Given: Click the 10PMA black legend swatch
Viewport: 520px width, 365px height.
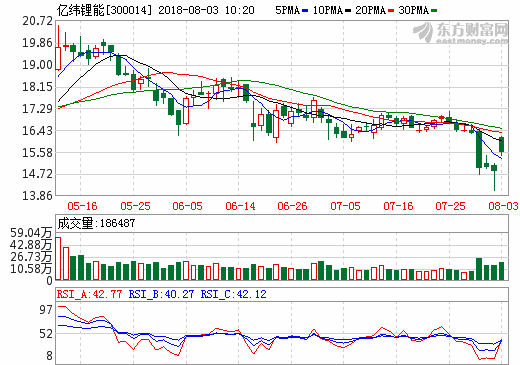Looking at the screenshot, I should 348,11.
